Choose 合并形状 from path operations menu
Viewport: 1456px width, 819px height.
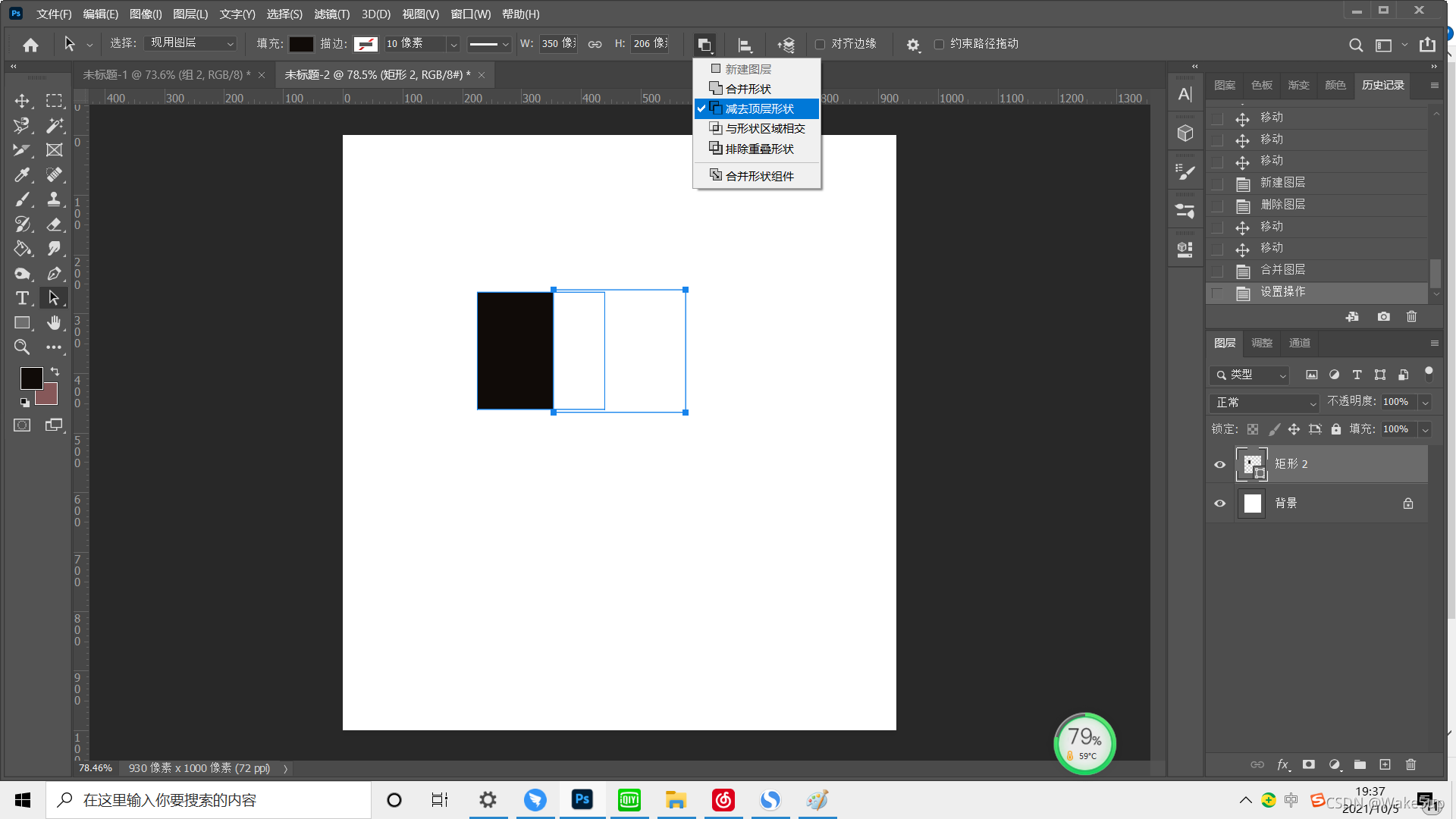pyautogui.click(x=748, y=89)
